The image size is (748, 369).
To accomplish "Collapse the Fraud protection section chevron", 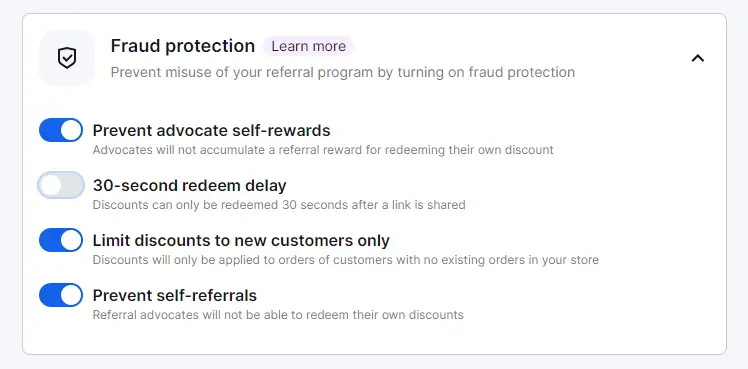I will click(697, 58).
